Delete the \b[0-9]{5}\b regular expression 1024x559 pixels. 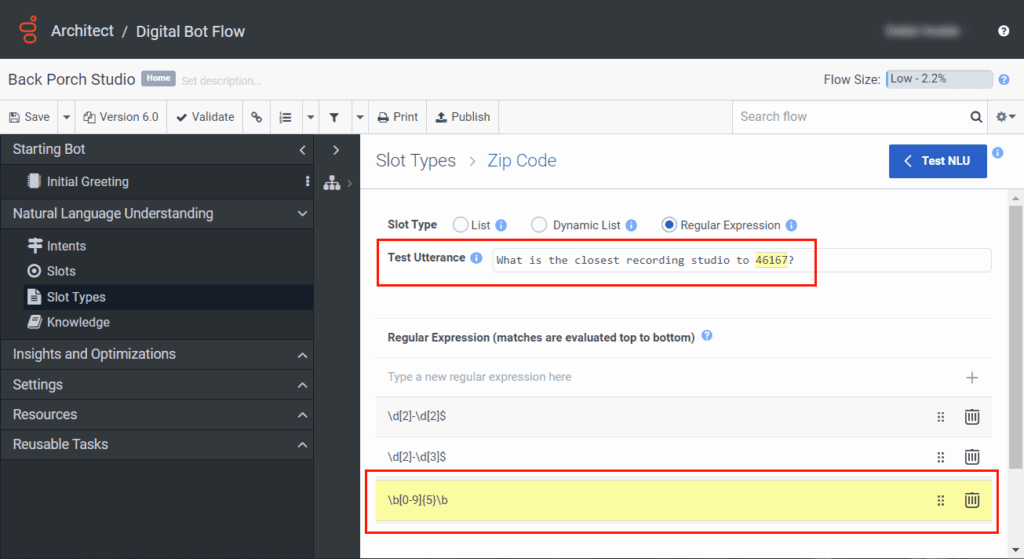(x=971, y=500)
